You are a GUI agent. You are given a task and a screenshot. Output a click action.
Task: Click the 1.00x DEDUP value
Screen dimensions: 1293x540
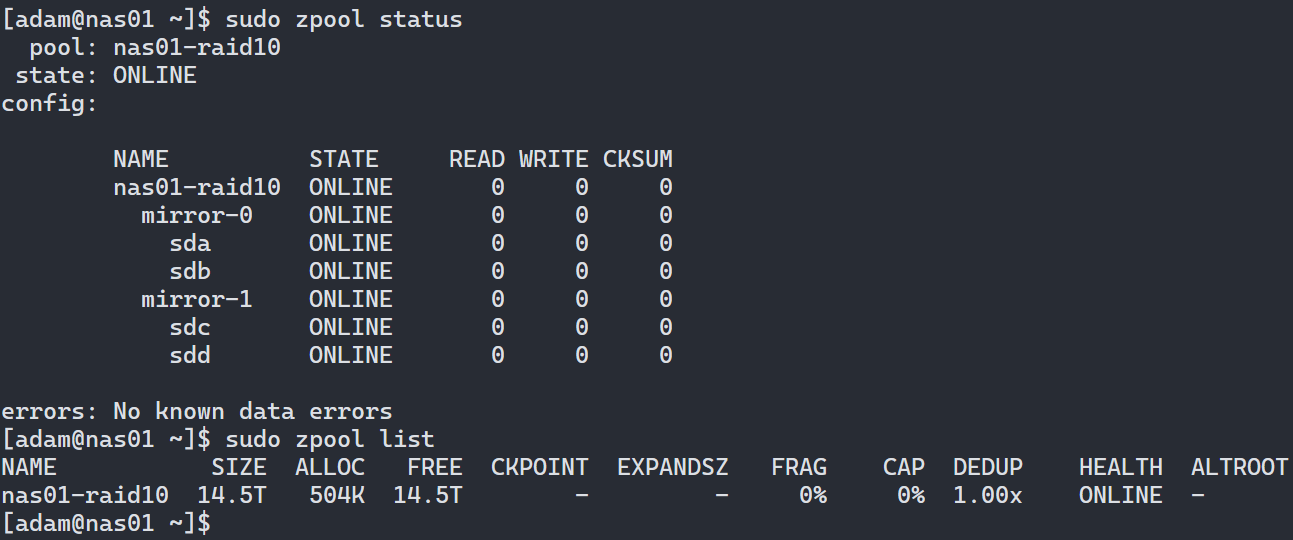click(988, 495)
